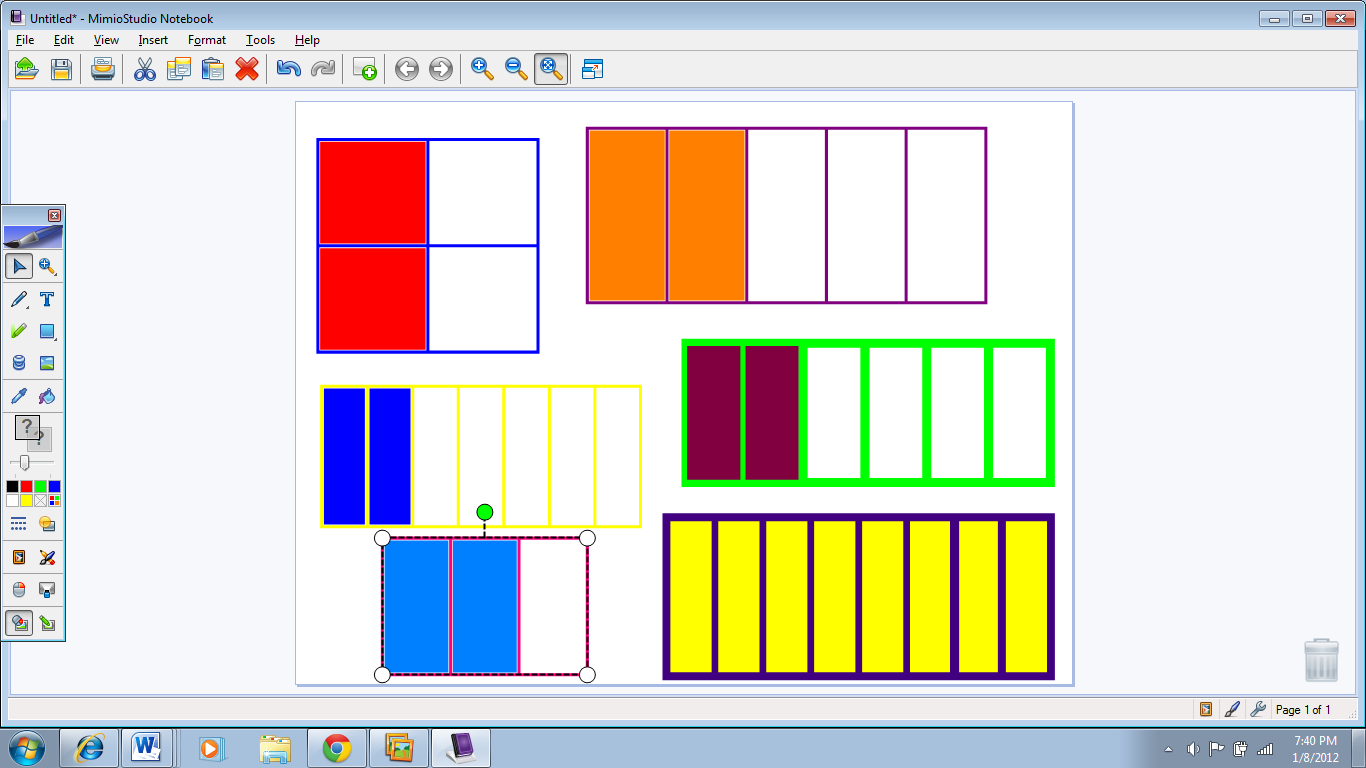Select the Fill bucket tool
This screenshot has height=768, width=1366.
click(x=47, y=397)
